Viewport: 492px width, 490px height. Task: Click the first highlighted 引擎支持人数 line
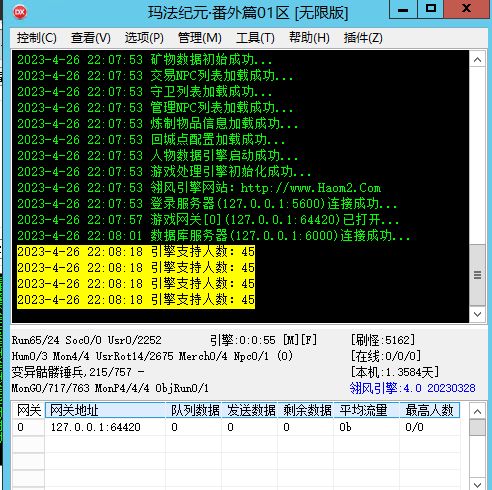click(136, 252)
